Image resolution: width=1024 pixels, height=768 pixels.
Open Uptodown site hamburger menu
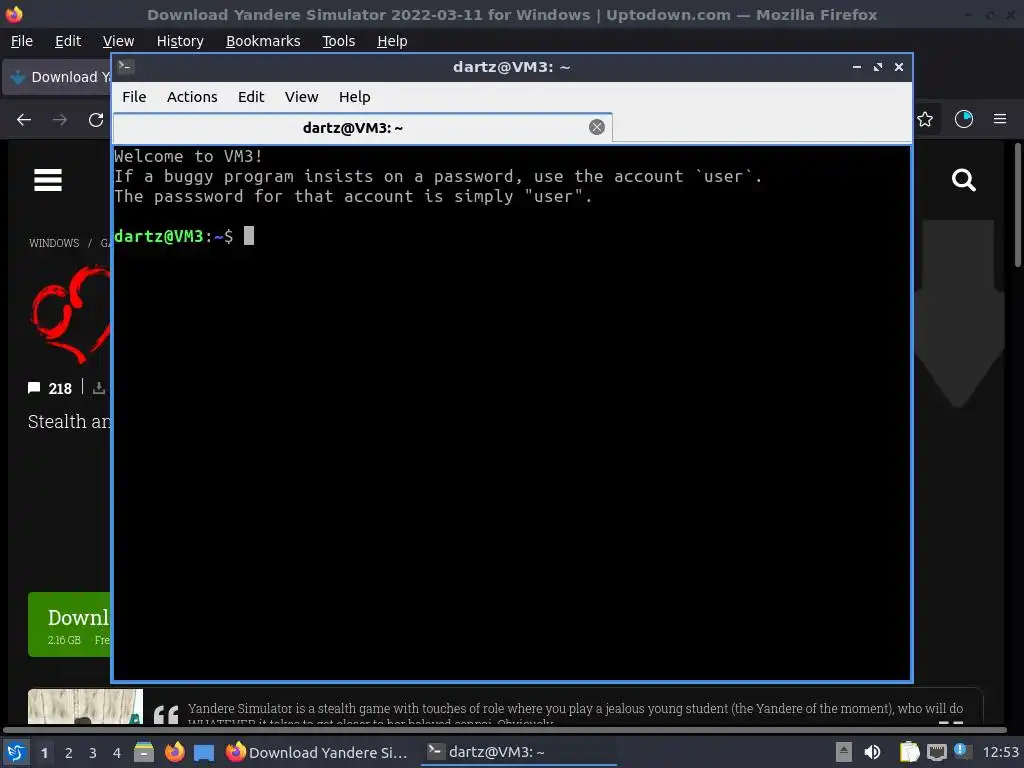click(x=48, y=180)
